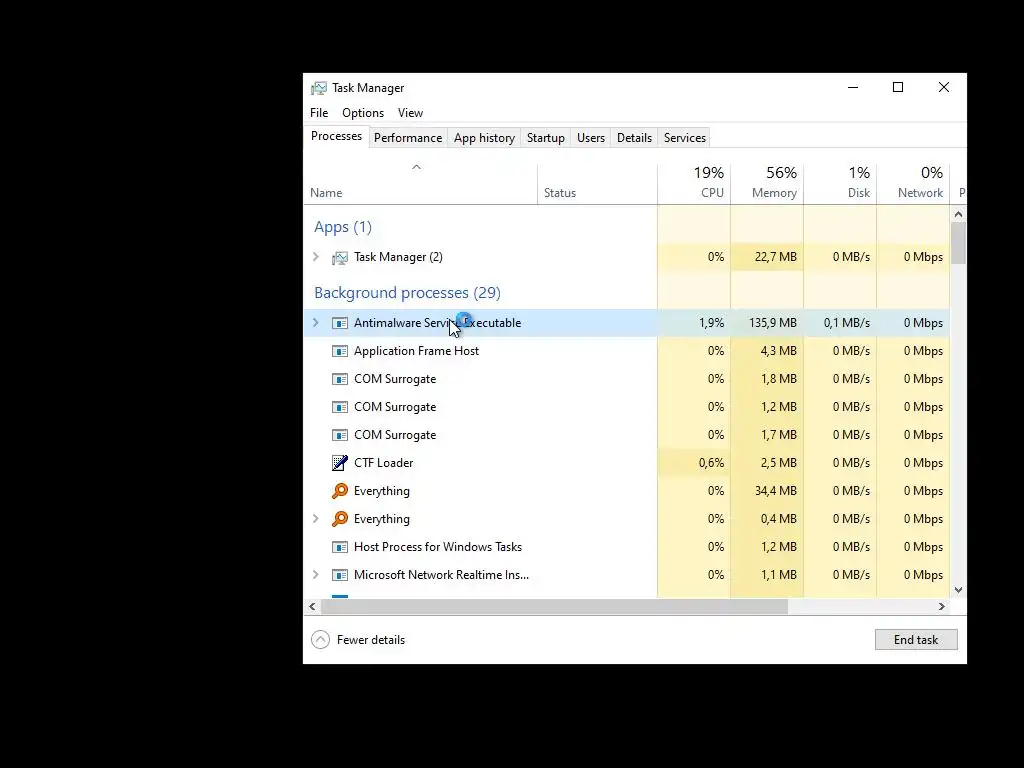1024x768 pixels.
Task: Sort by the CPU column header
Action: pos(694,184)
